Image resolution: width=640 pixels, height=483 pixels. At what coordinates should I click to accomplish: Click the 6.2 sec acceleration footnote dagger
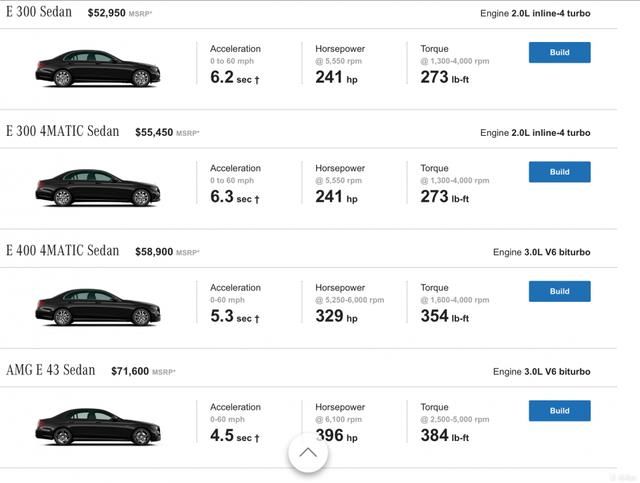257,80
